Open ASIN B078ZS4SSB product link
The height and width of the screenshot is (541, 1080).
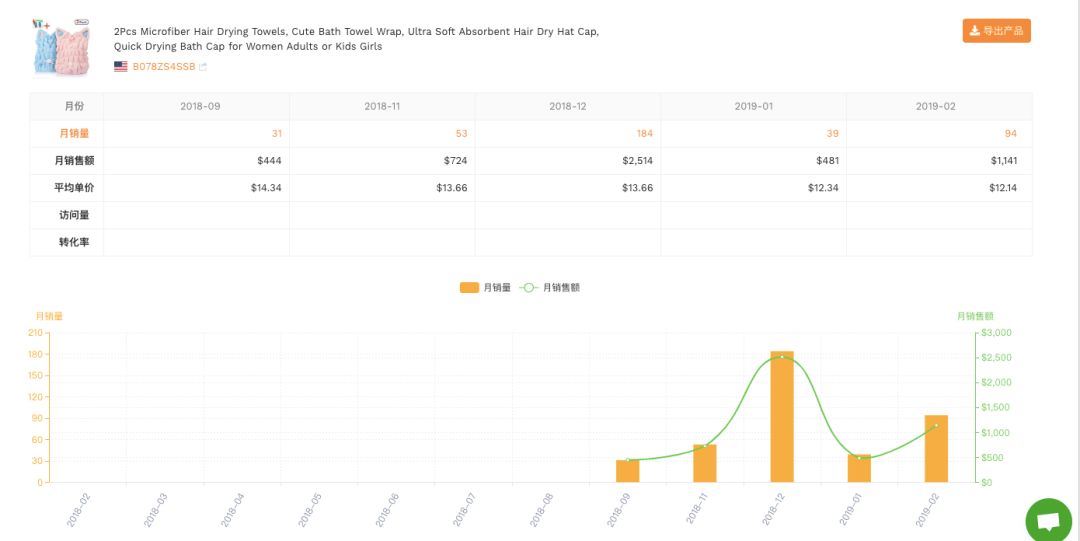pos(164,67)
